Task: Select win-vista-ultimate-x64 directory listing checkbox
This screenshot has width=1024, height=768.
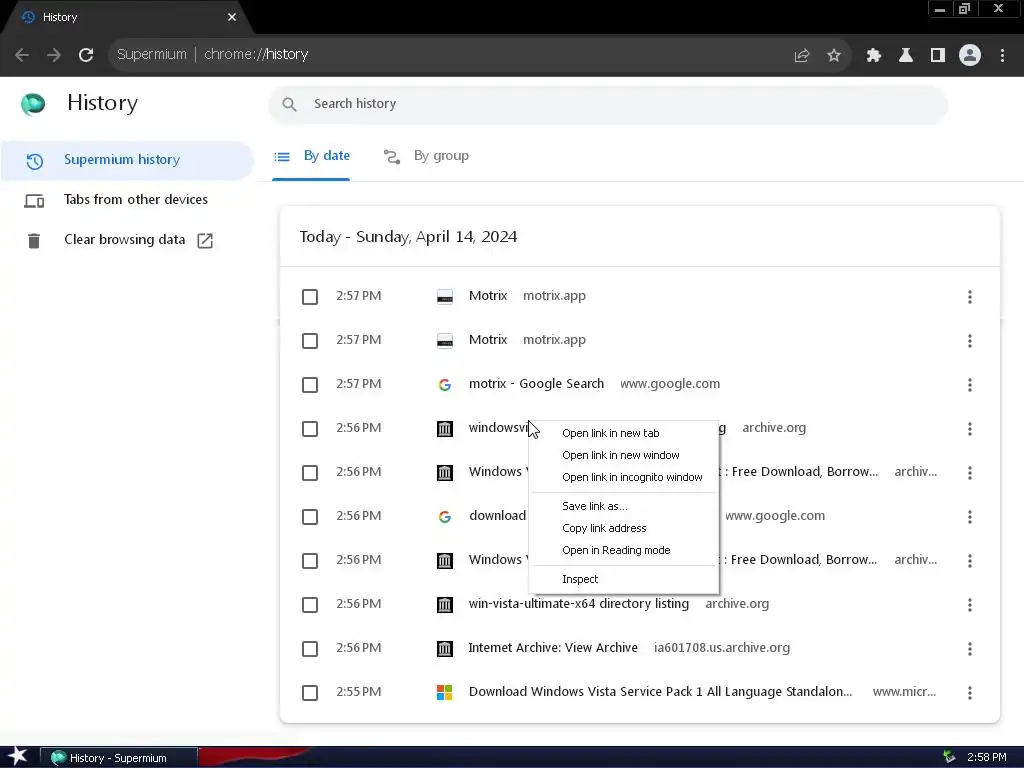Action: click(x=310, y=605)
